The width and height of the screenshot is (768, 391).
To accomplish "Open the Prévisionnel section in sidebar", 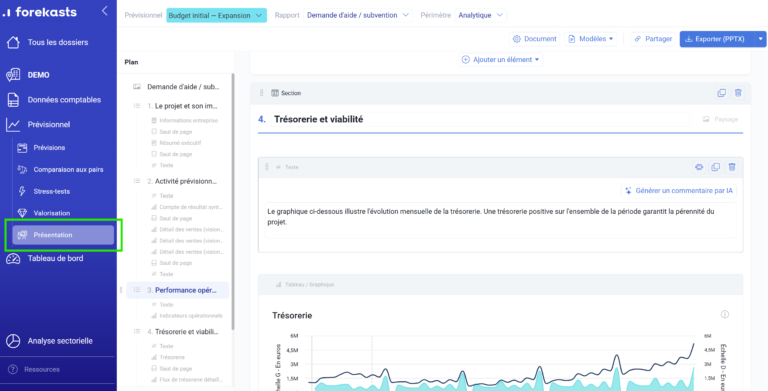I will (x=39, y=124).
